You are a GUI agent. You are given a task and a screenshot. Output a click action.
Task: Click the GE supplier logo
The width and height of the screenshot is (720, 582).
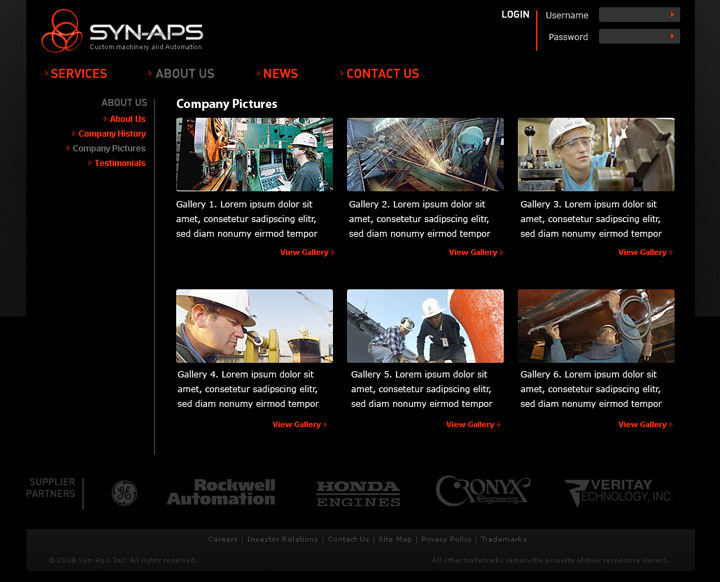pyautogui.click(x=124, y=493)
